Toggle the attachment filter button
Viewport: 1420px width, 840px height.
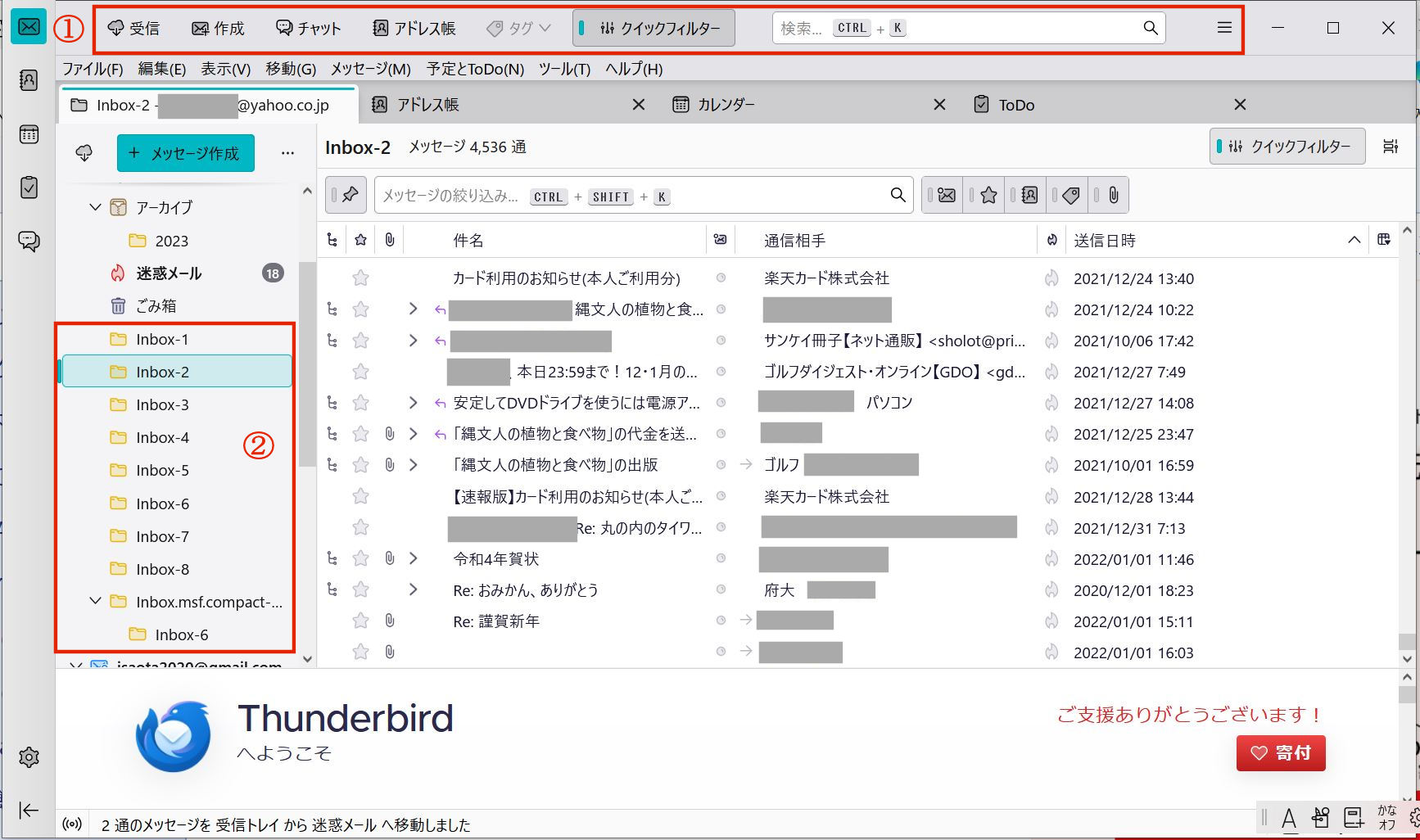coord(1113,195)
